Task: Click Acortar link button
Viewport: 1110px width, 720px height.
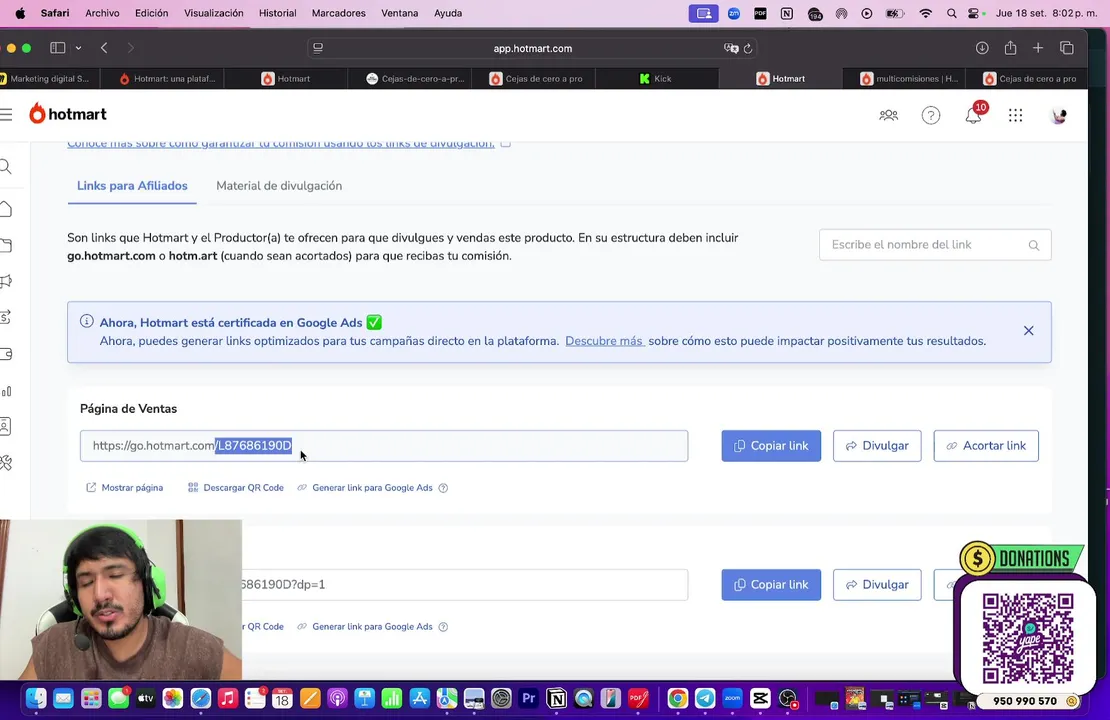Action: 986,446
